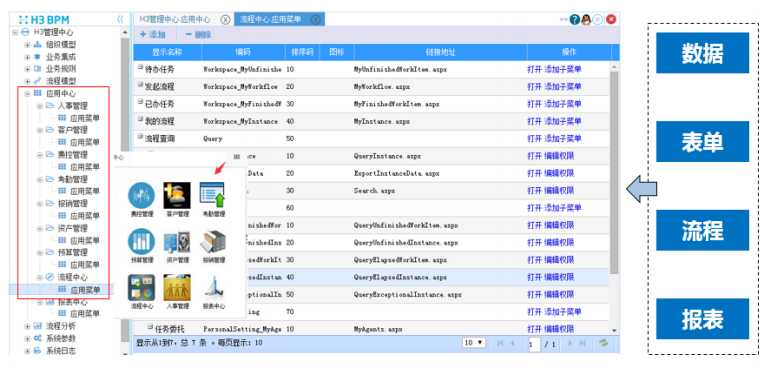Collapse the 已办任务 row toggle

141,102
